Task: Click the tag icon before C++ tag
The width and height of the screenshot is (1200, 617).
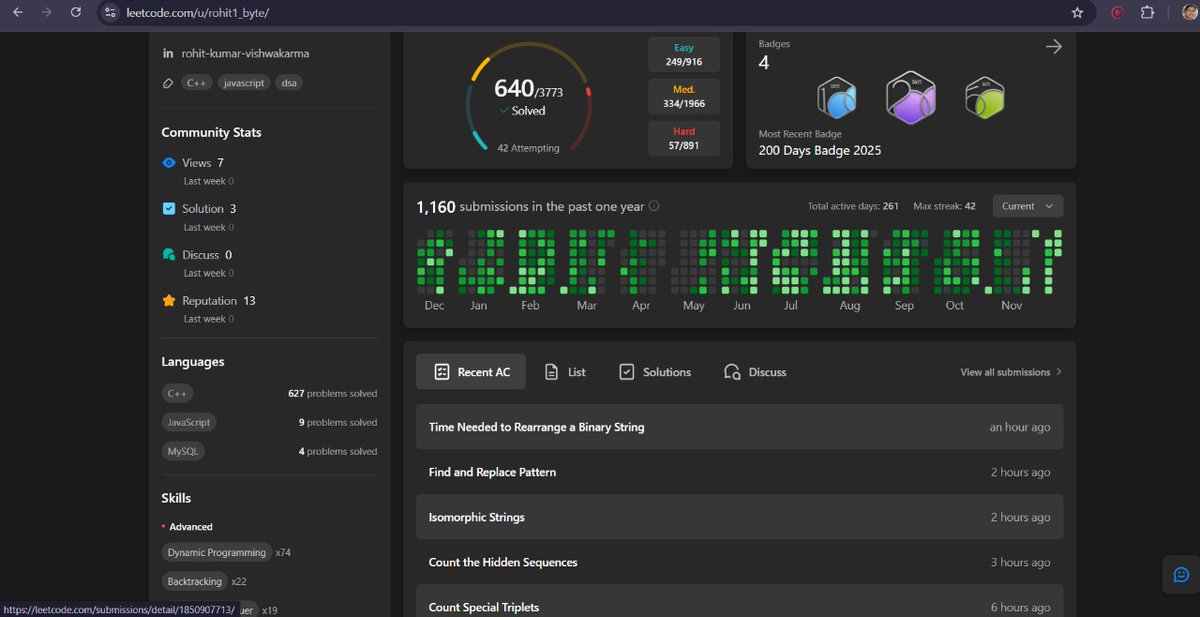Action: point(168,83)
